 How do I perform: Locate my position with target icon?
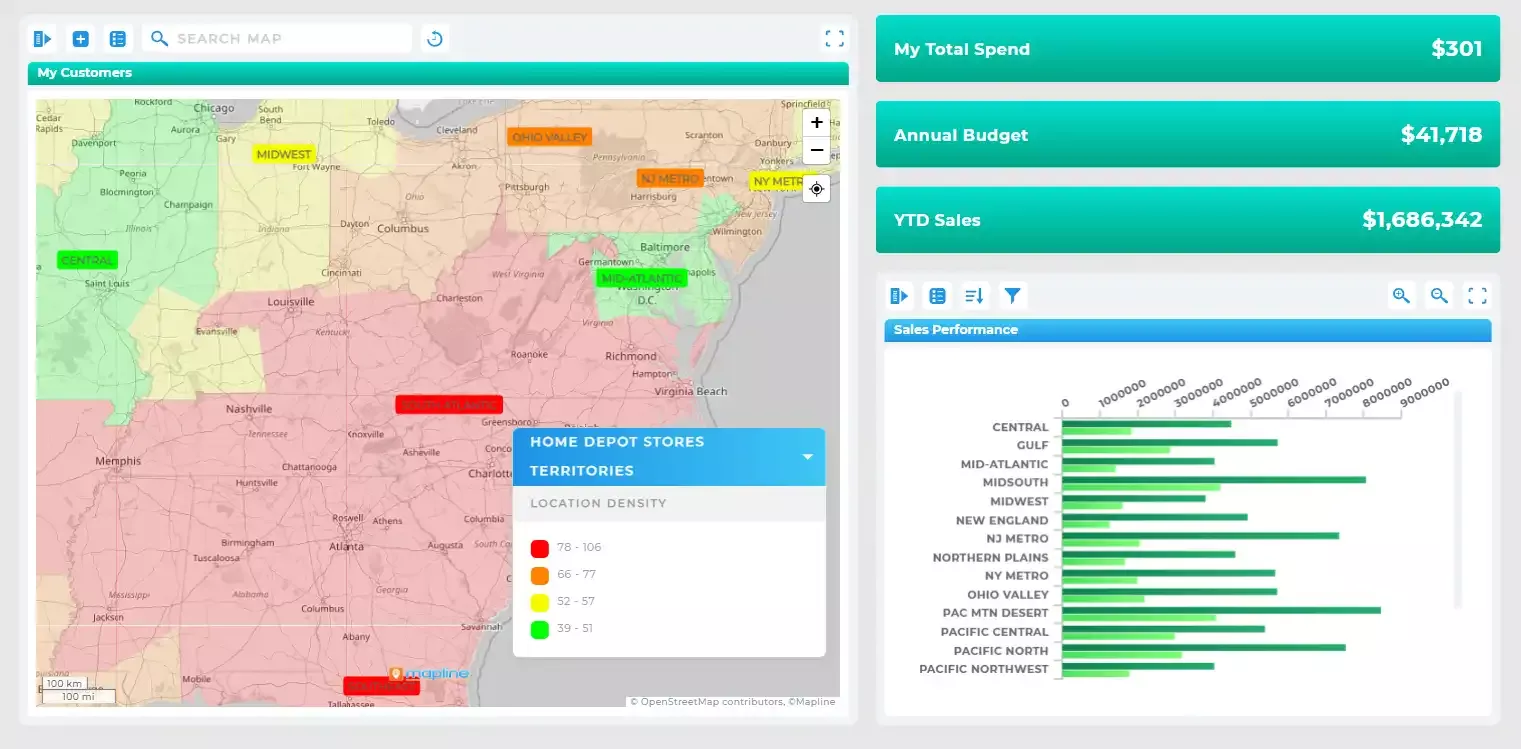point(817,188)
